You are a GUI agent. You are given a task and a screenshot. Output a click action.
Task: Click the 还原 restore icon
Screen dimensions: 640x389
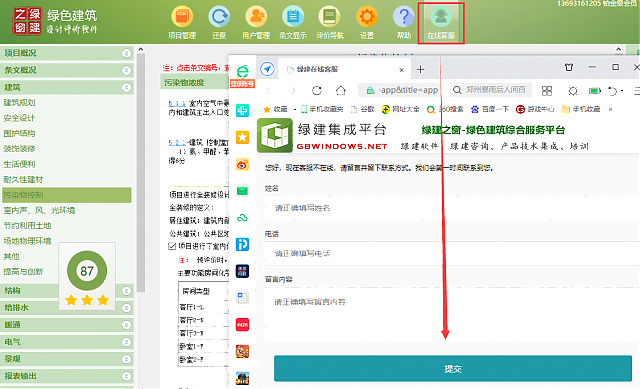219,17
